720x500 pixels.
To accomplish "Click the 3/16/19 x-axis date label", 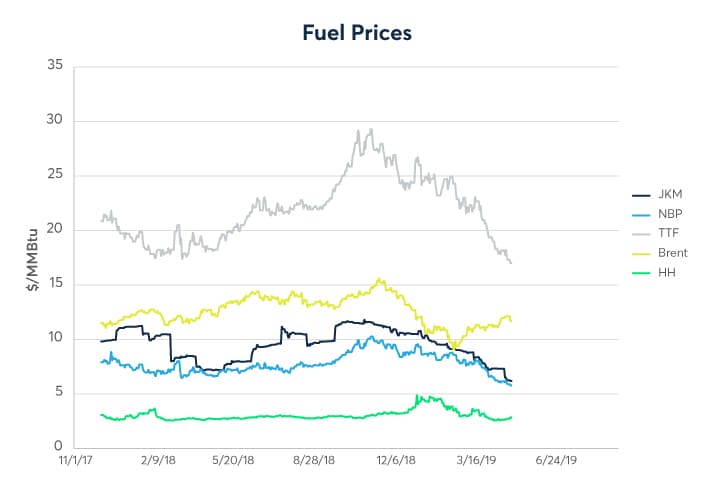I will (x=472, y=462).
